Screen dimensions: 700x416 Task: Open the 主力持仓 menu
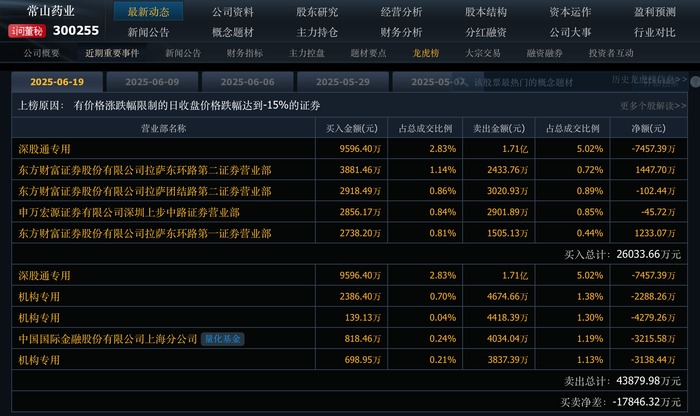pos(317,32)
